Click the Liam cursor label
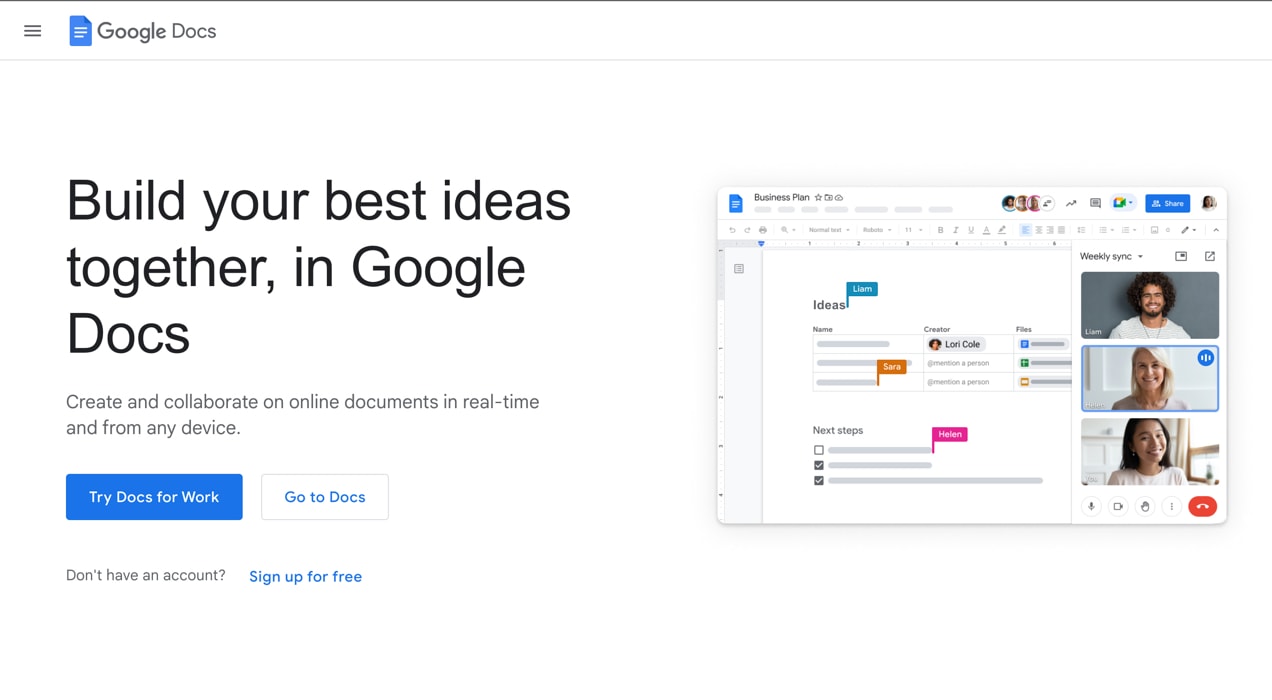 (x=862, y=289)
